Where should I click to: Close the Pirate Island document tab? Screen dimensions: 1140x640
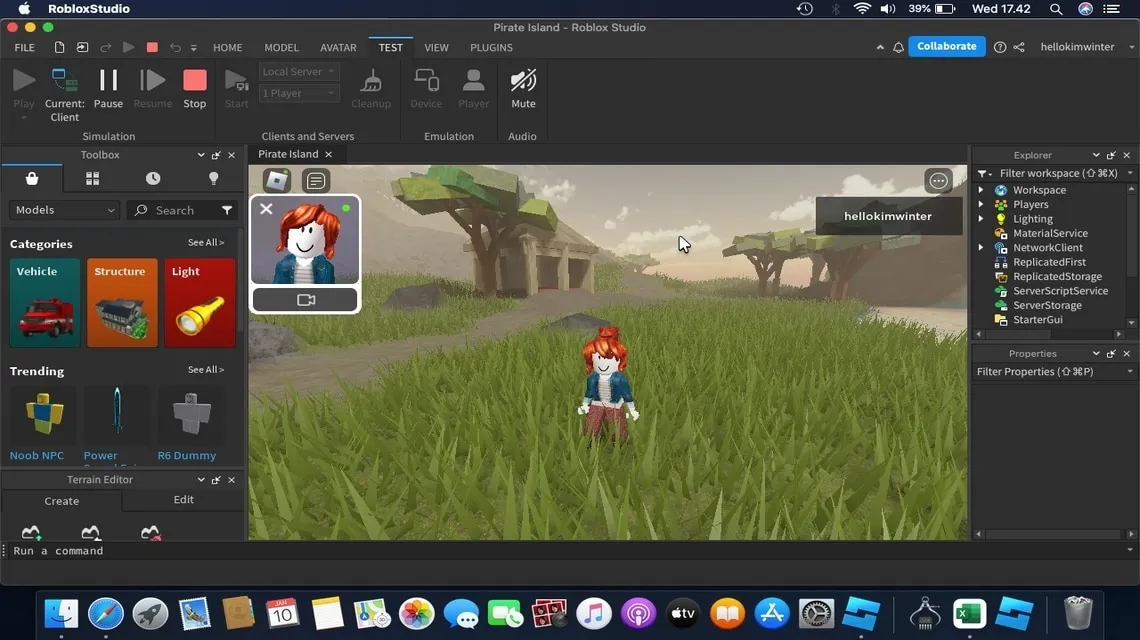click(329, 154)
